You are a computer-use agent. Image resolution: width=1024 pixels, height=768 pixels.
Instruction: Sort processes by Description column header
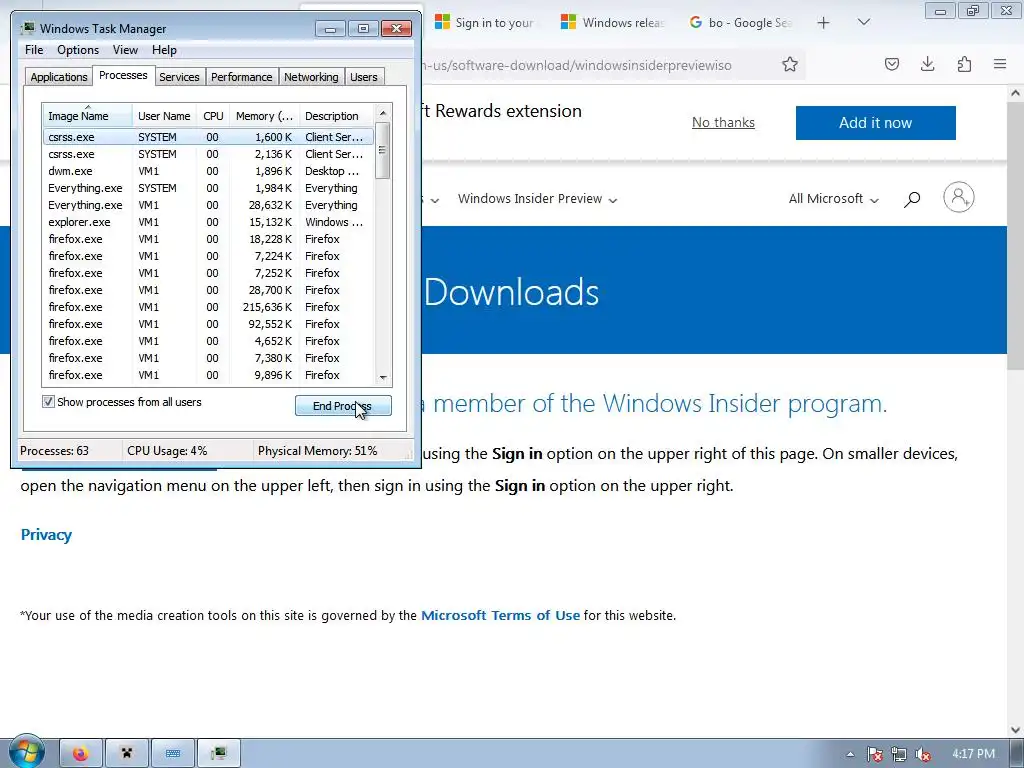pyautogui.click(x=336, y=116)
